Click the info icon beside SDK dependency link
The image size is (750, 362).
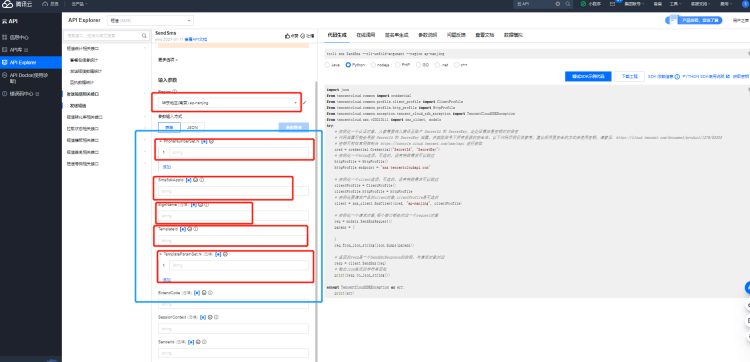(677, 77)
